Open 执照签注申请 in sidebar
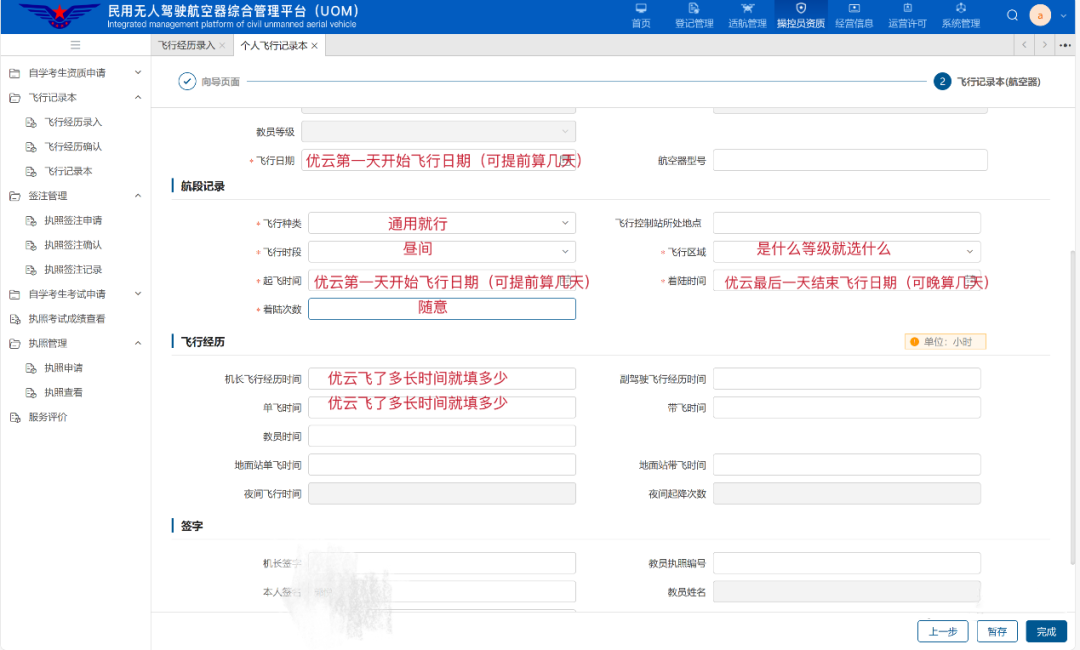Image resolution: width=1080 pixels, height=650 pixels. point(73,220)
